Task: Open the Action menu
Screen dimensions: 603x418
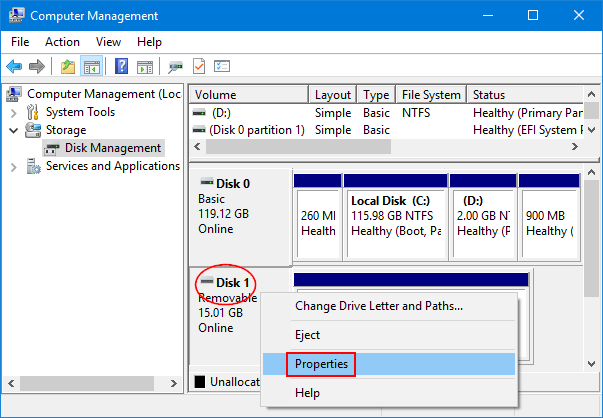Action: coord(62,42)
